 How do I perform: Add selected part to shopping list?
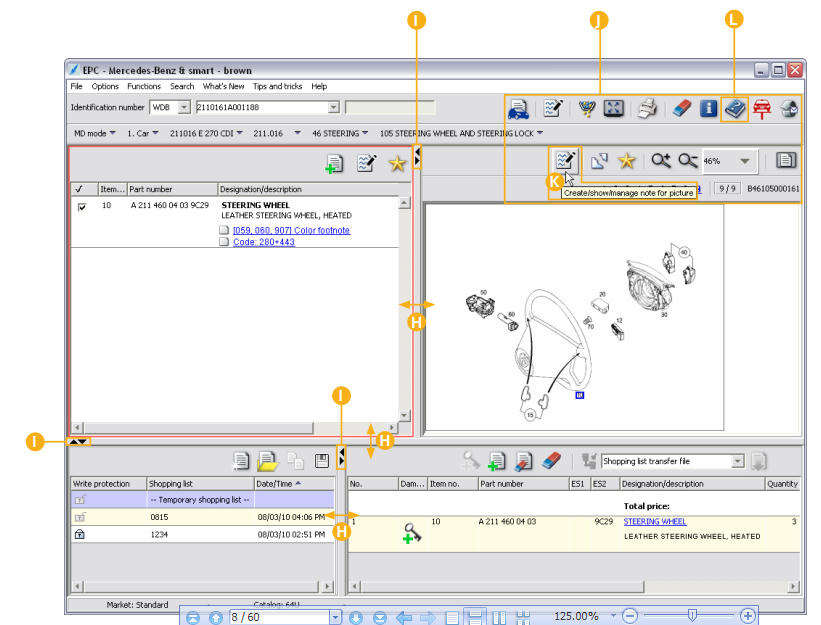[334, 164]
